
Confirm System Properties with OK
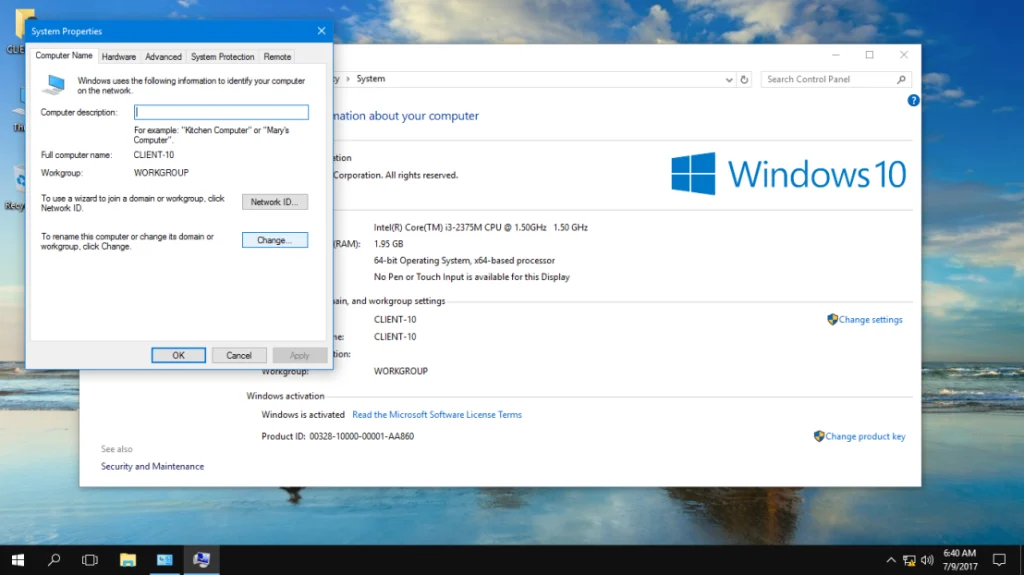click(x=178, y=355)
